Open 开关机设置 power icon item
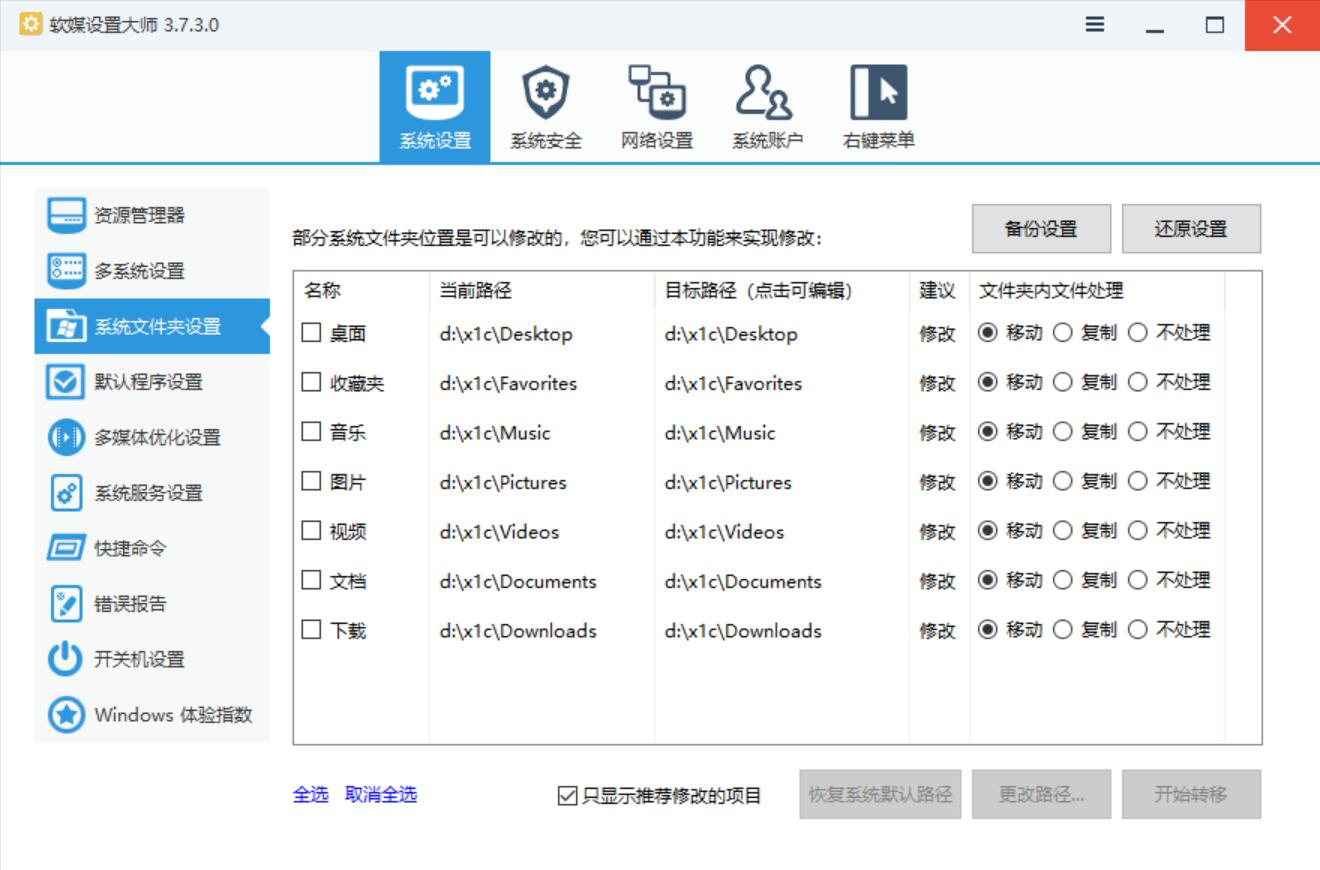Viewport: 1320px width, 870px height. coord(67,660)
